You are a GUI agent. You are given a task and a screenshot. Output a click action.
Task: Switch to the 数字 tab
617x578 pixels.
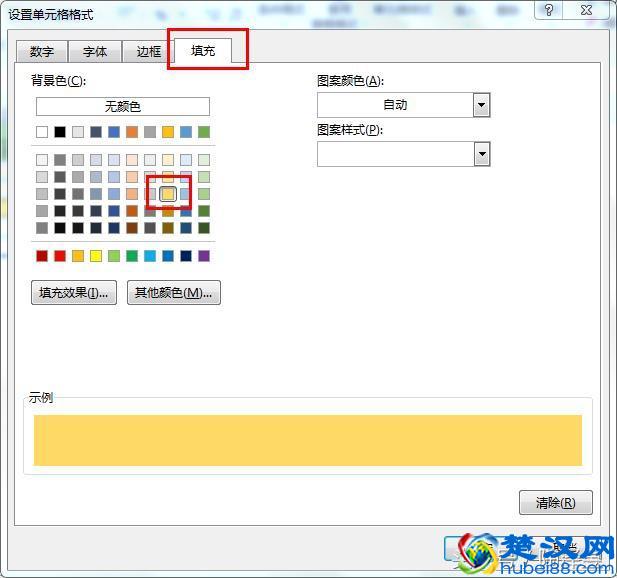point(42,51)
